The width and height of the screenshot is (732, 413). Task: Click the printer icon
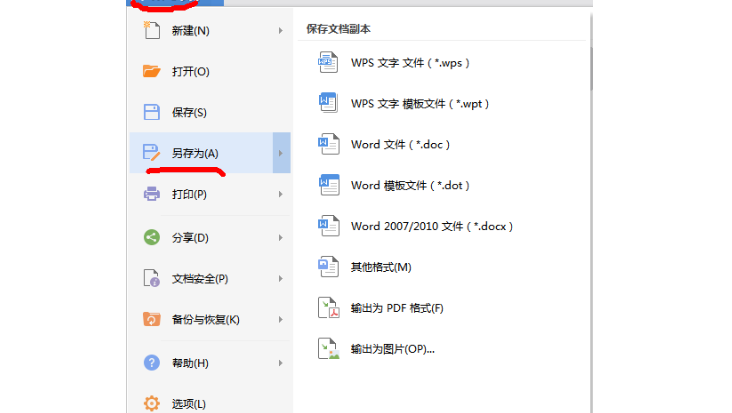pyautogui.click(x=151, y=194)
